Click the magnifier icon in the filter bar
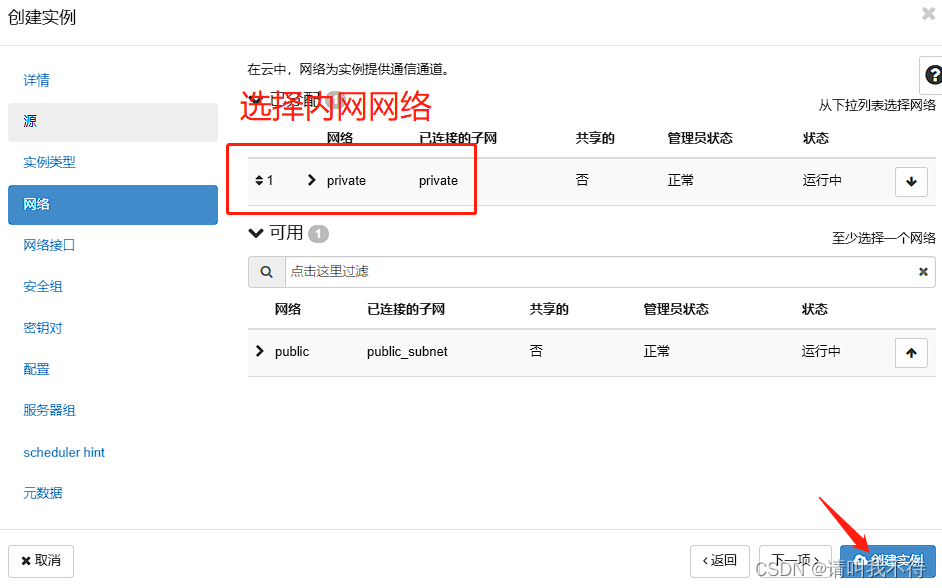942x588 pixels. pos(265,271)
